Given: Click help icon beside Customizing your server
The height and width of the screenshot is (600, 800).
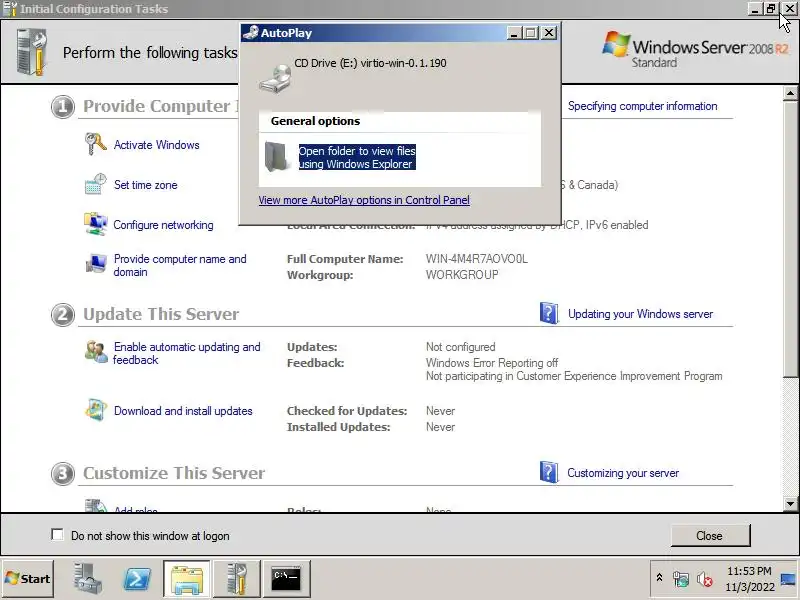Looking at the screenshot, I should (549, 472).
